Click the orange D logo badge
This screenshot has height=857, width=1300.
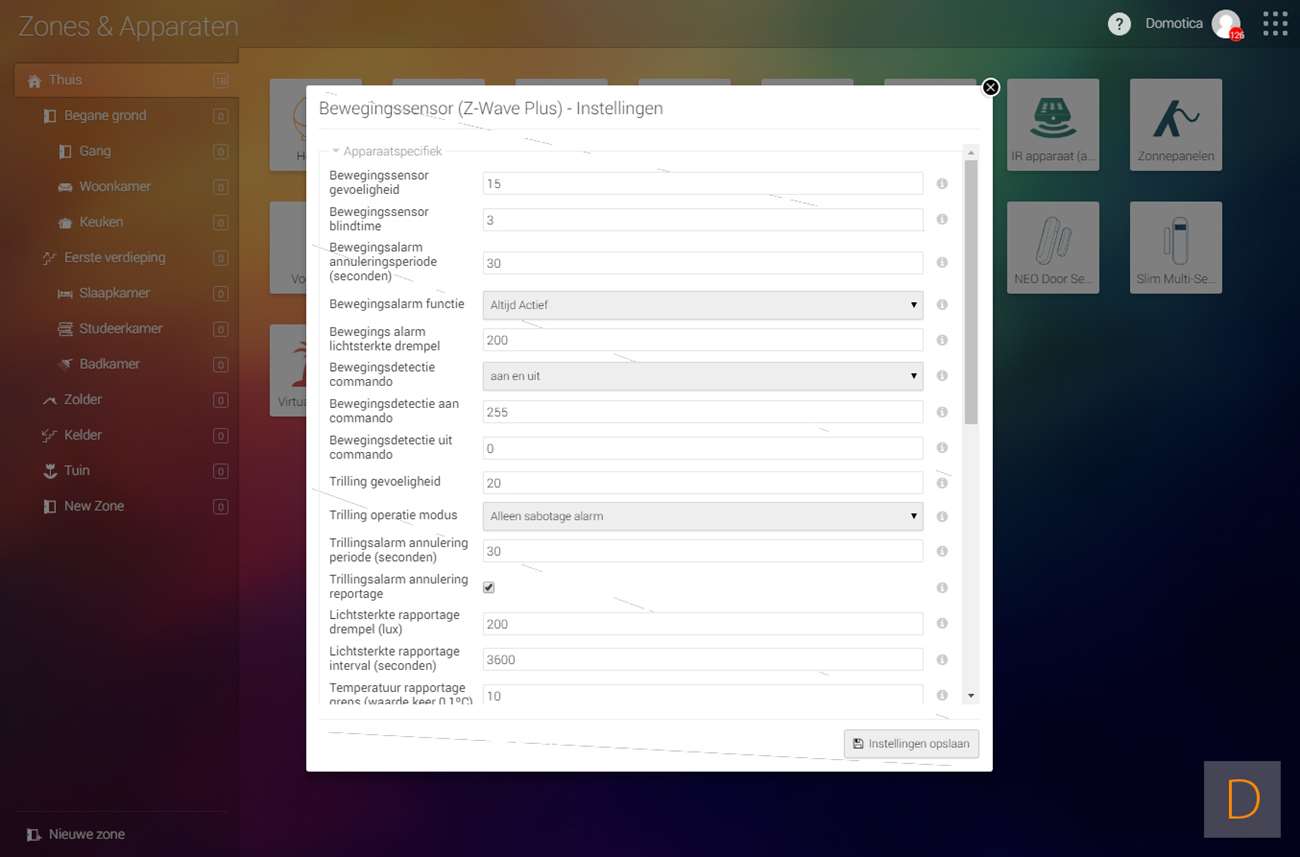1242,799
